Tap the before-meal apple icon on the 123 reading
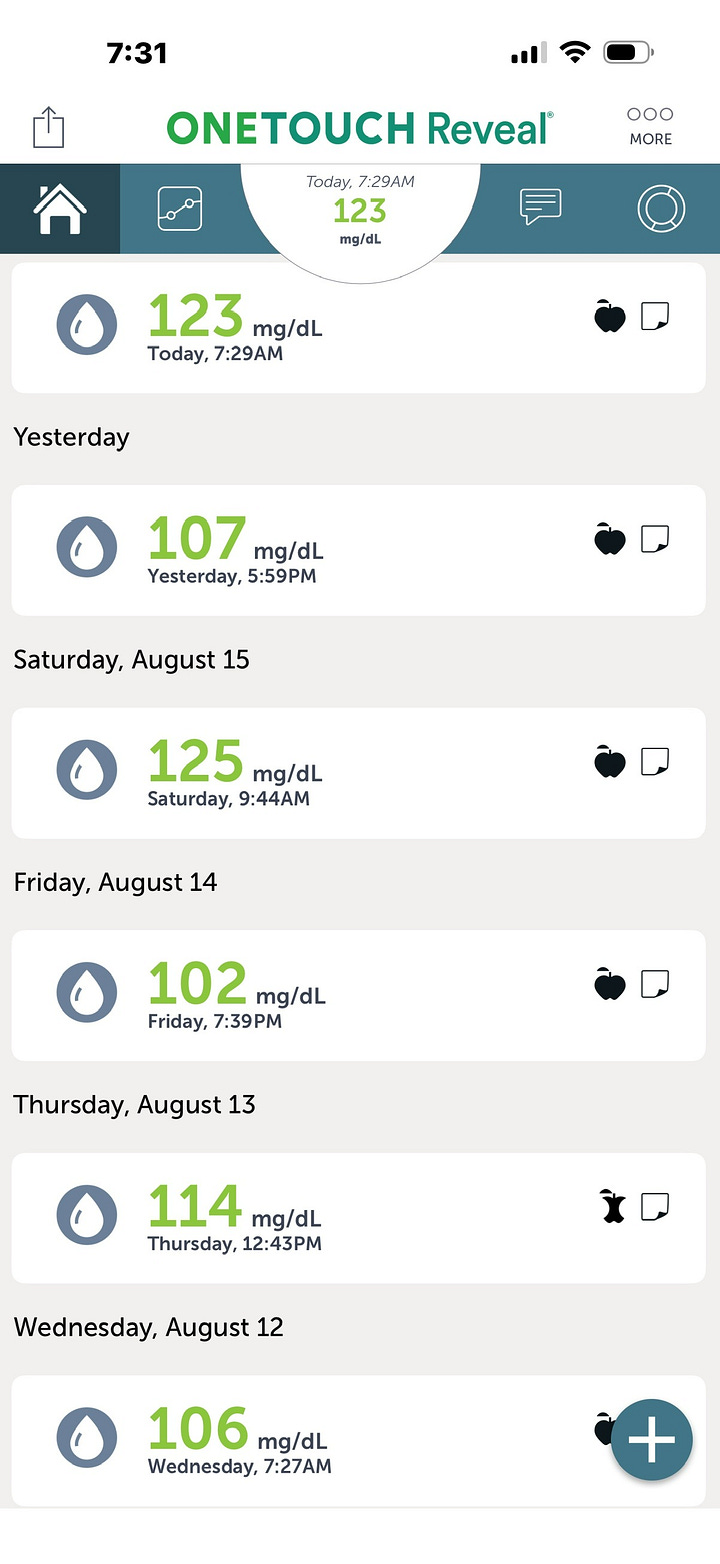The image size is (720, 1564). click(x=610, y=316)
